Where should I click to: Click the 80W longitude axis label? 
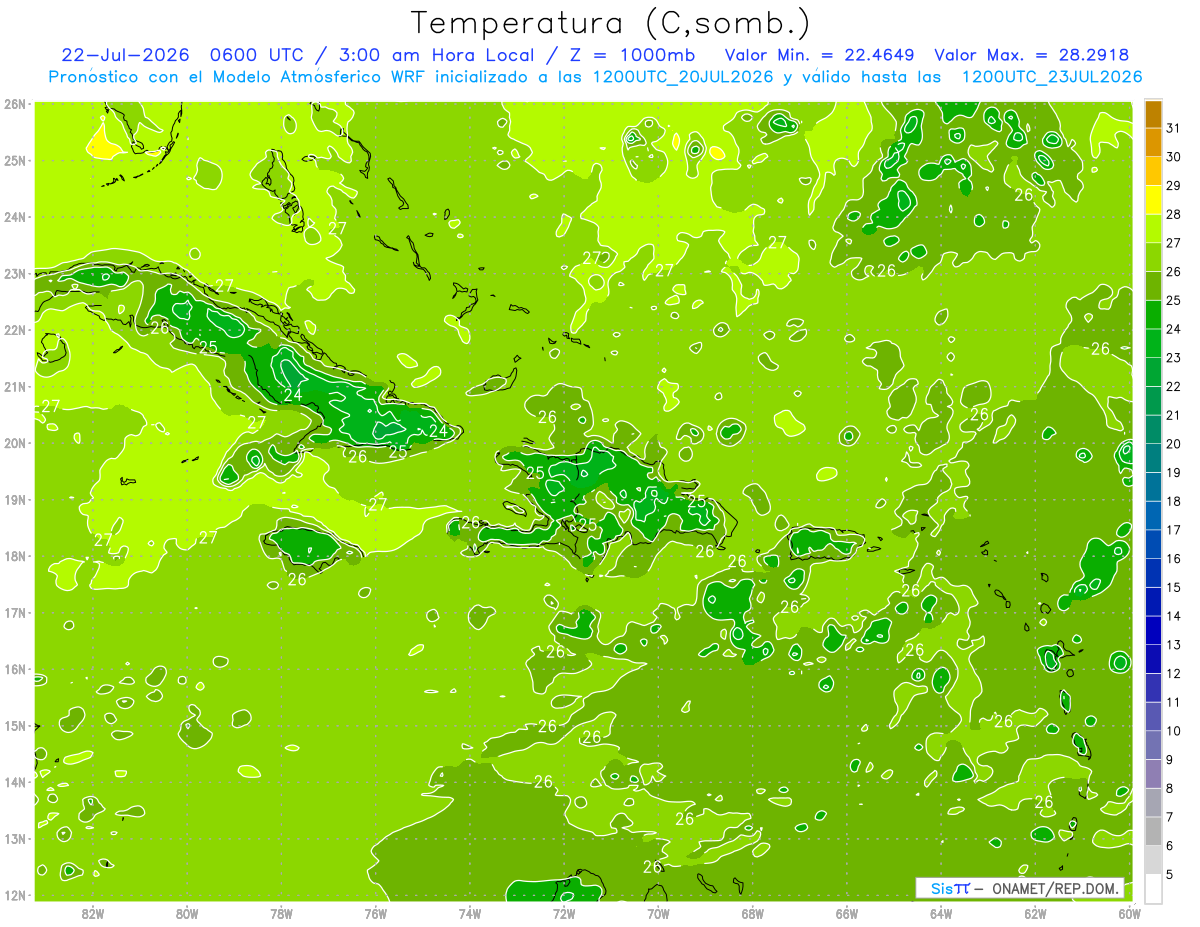click(x=187, y=913)
